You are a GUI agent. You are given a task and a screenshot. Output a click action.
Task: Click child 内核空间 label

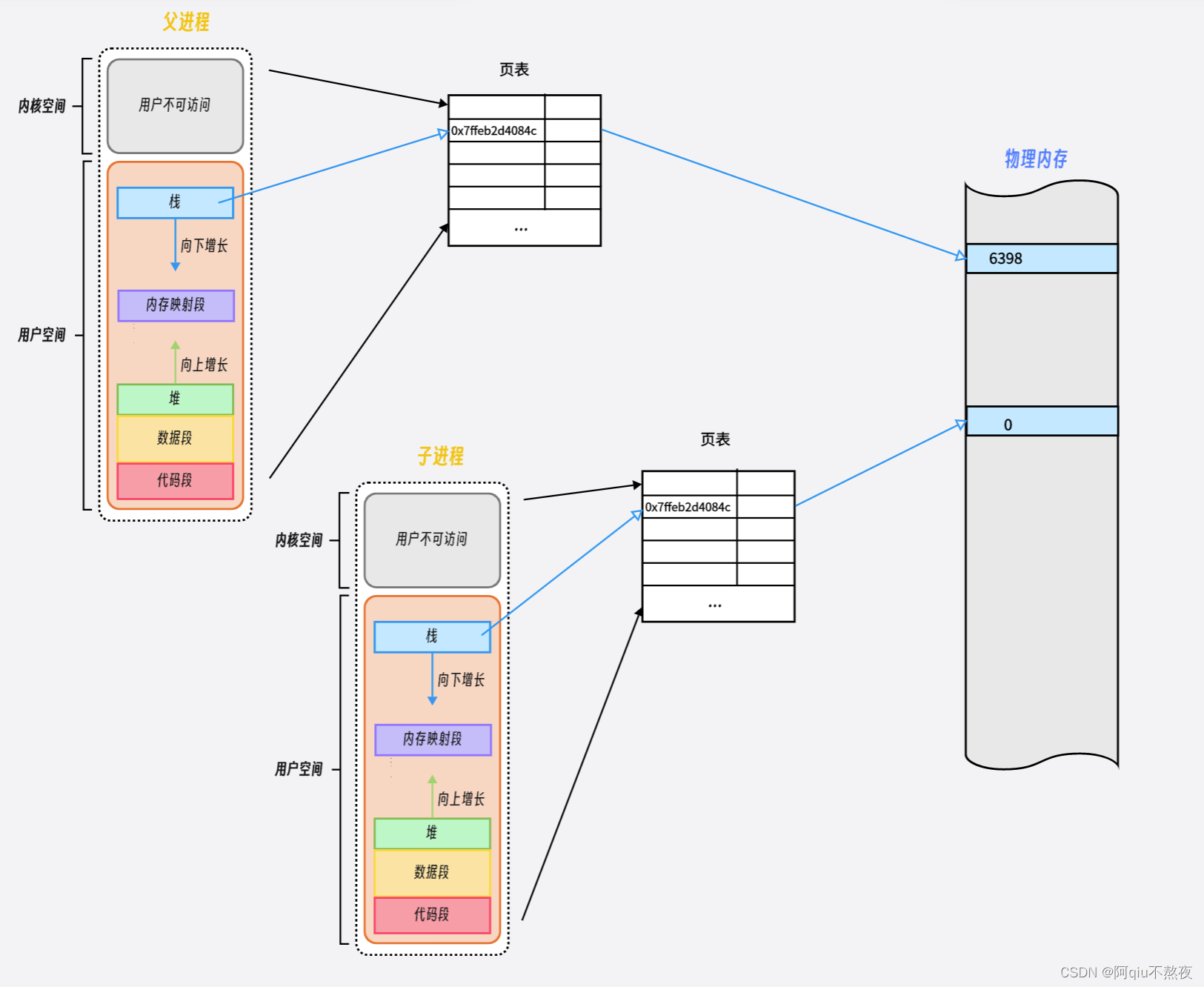coord(299,540)
